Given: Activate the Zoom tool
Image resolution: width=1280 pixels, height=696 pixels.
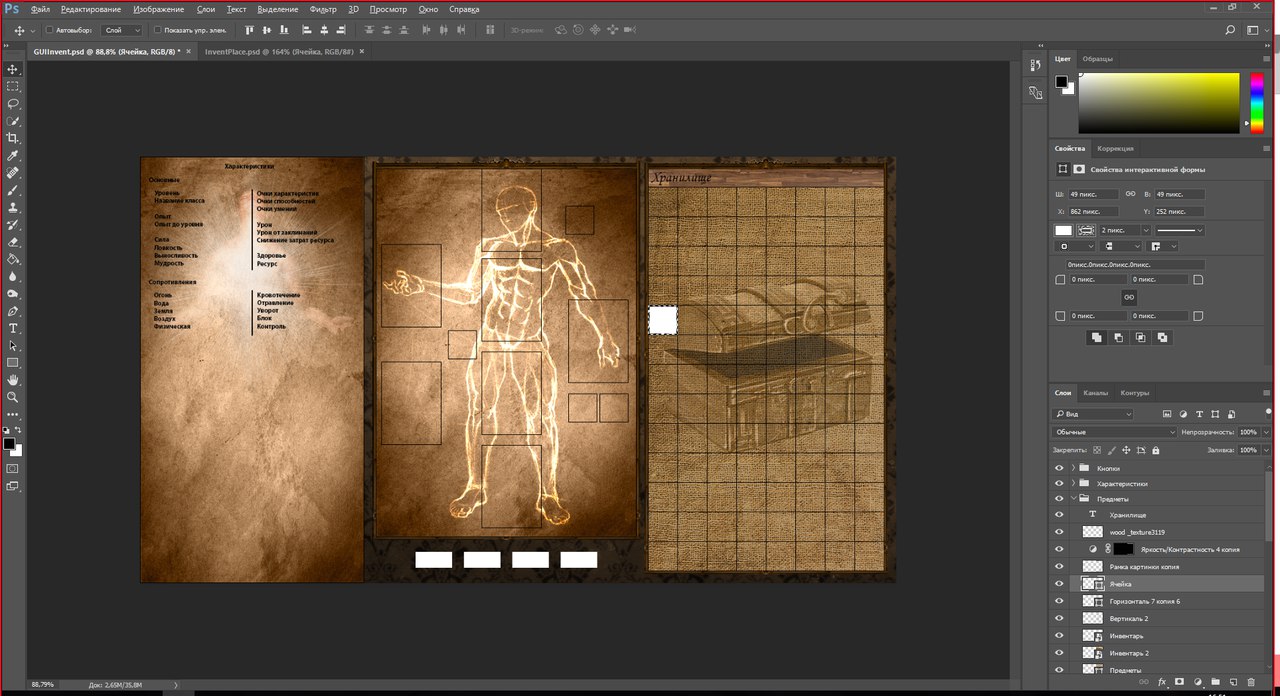Looking at the screenshot, I should pyautogui.click(x=13, y=397).
